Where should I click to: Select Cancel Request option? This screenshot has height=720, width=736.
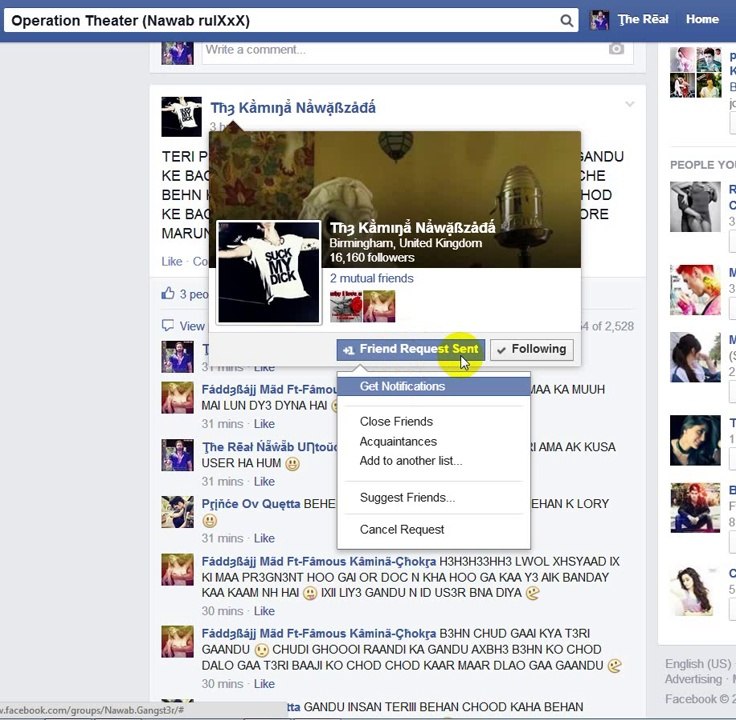pyautogui.click(x=402, y=529)
